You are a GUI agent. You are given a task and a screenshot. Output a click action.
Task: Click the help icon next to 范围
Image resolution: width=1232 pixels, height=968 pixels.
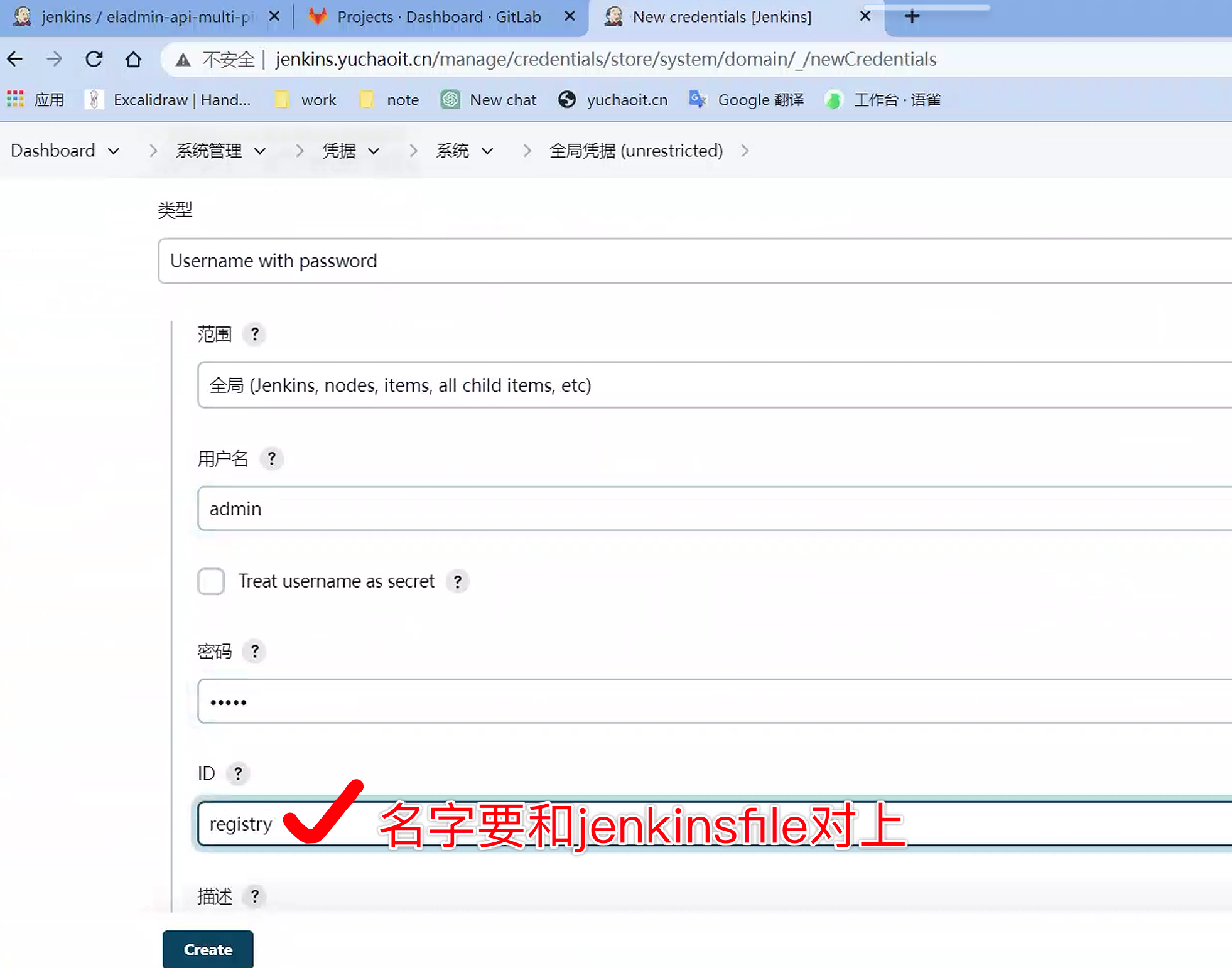click(254, 334)
